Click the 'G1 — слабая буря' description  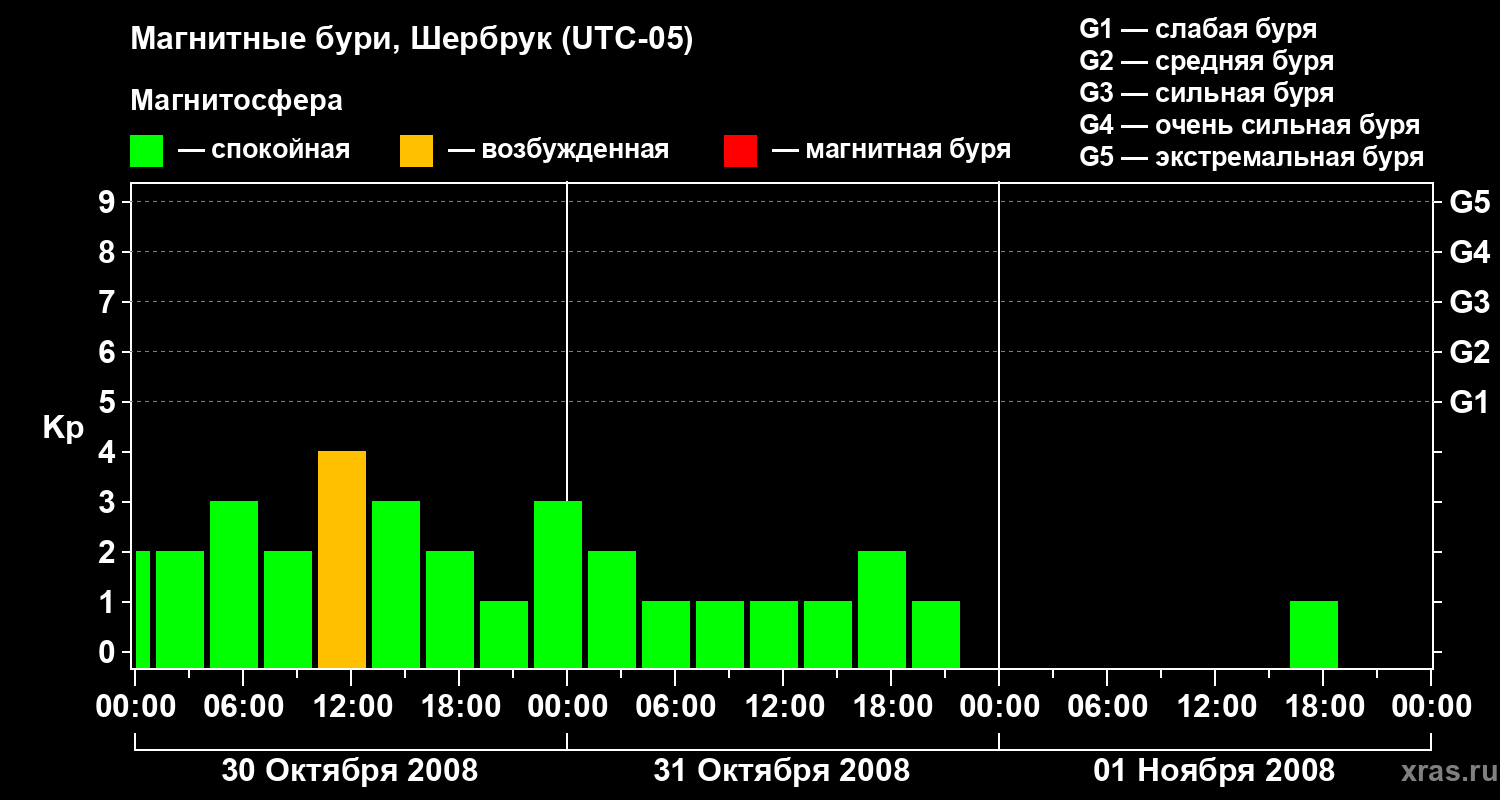point(1198,29)
